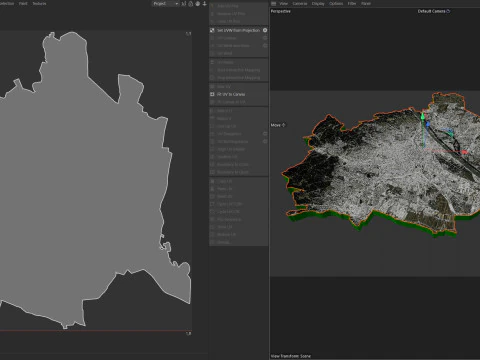
Task: Click the Boundary to Quad icon
Action: coord(212,172)
